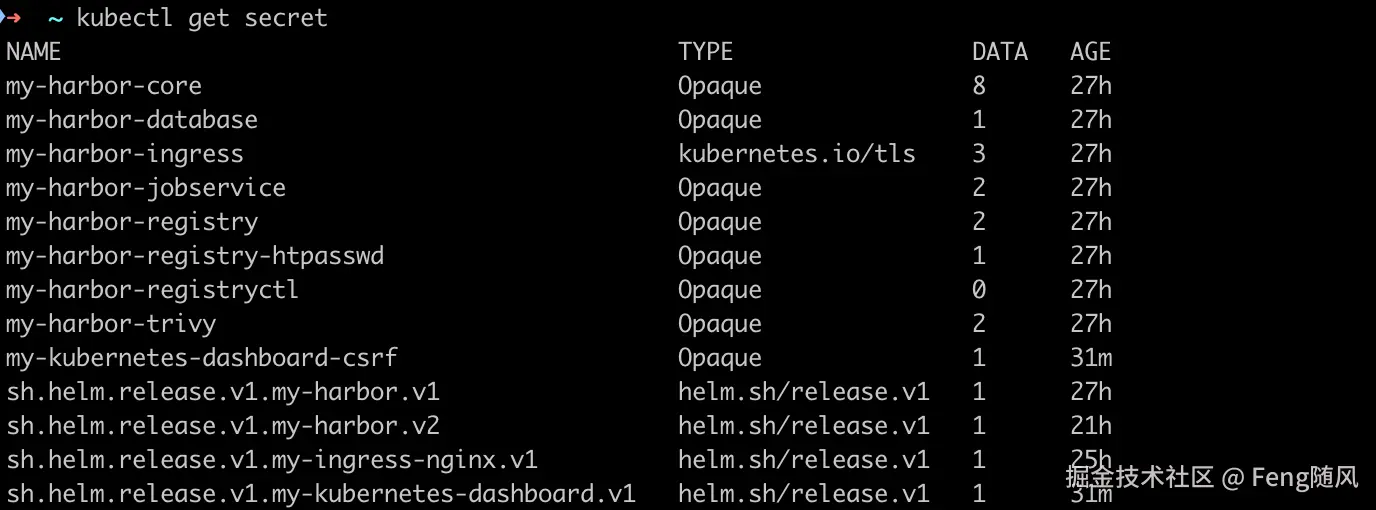Click the my-harbor-registry-htpasswd secret name
Viewport: 1376px width, 510px height.
click(195, 256)
